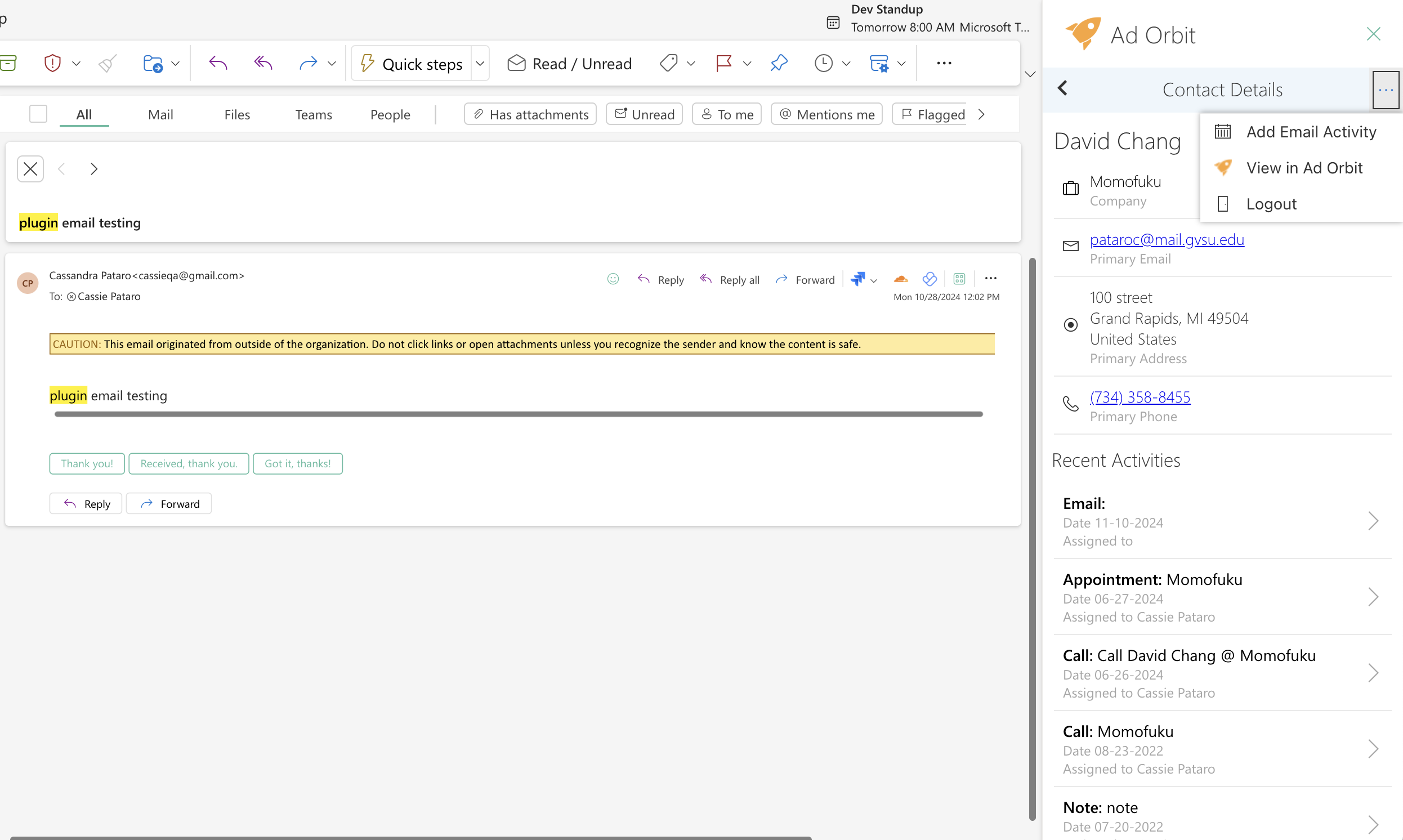The width and height of the screenshot is (1403, 840).
Task: Toggle the Unread filter chip
Action: 644,114
